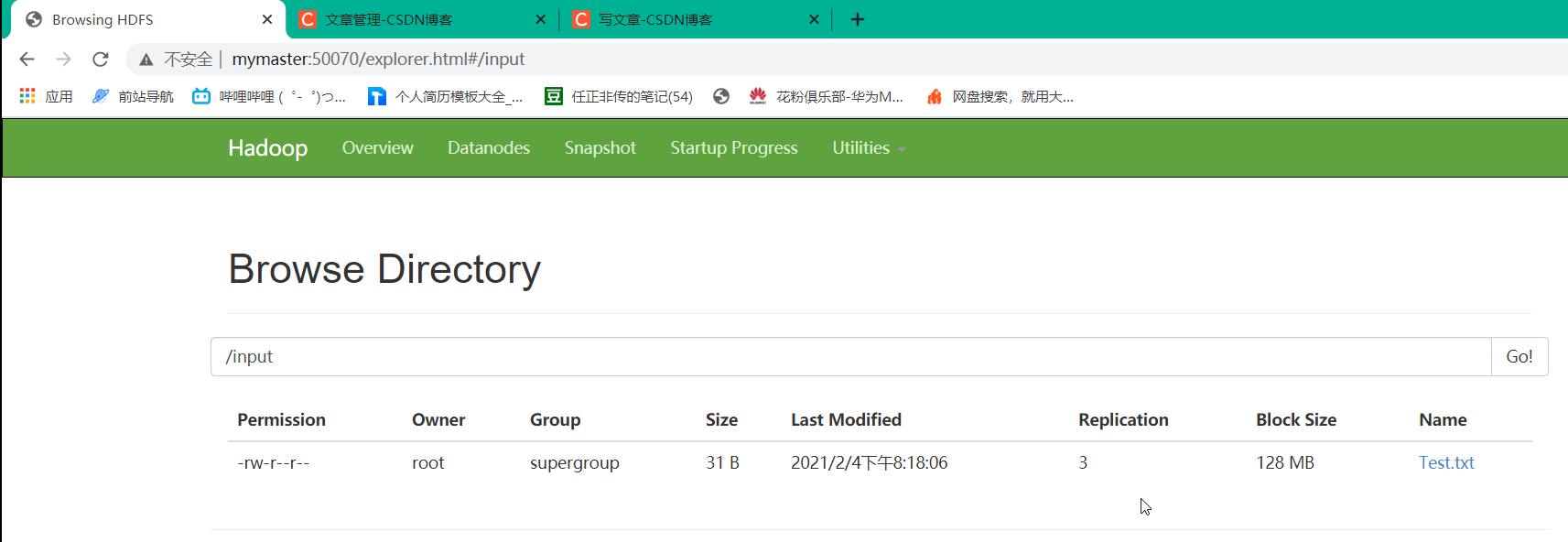Open the 哔哩哔哩 bookmark

pos(269,96)
